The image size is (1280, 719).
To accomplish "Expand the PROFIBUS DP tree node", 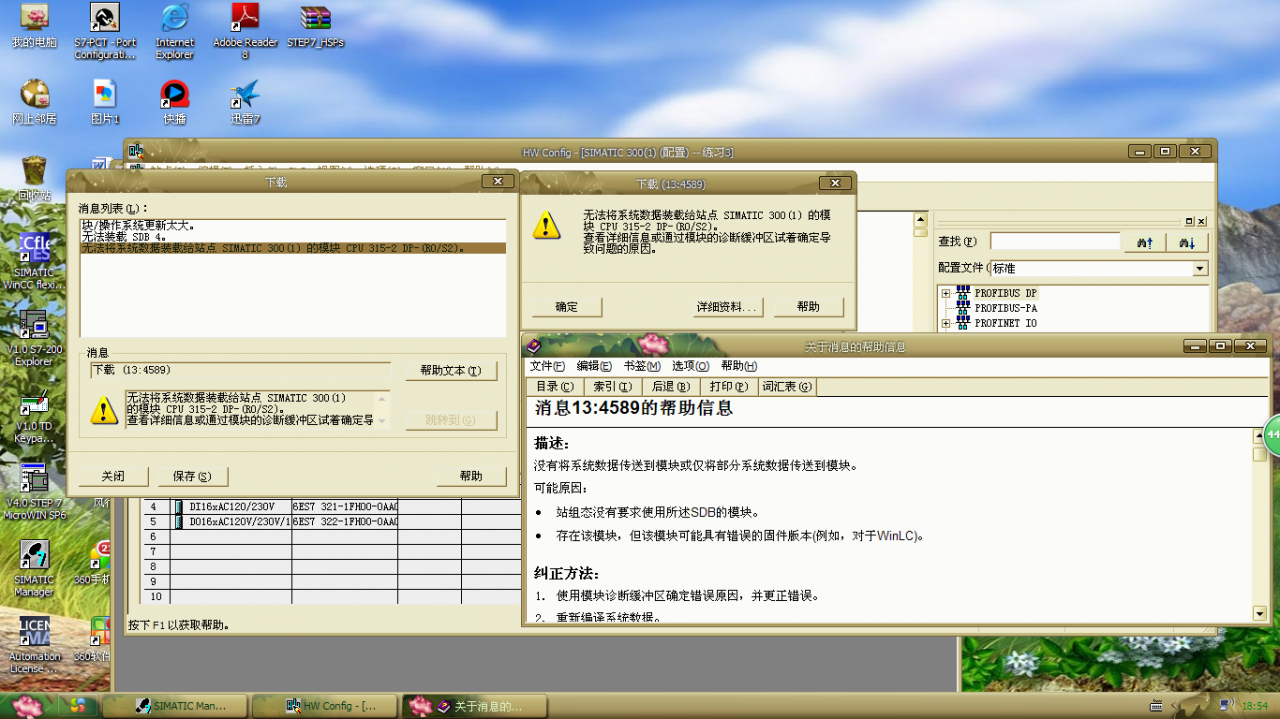I will pos(945,294).
